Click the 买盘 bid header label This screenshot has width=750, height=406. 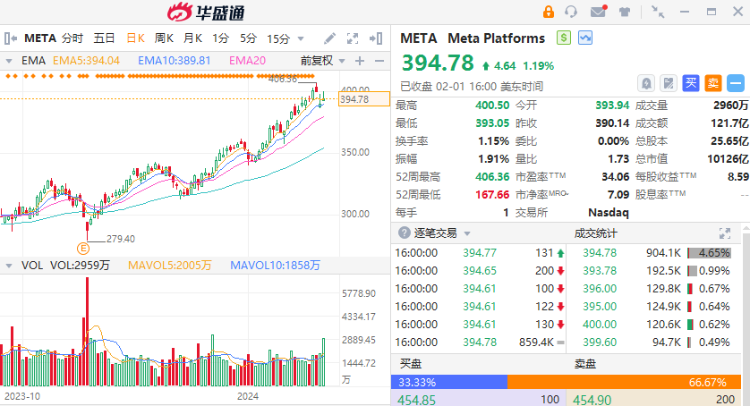tap(410, 364)
